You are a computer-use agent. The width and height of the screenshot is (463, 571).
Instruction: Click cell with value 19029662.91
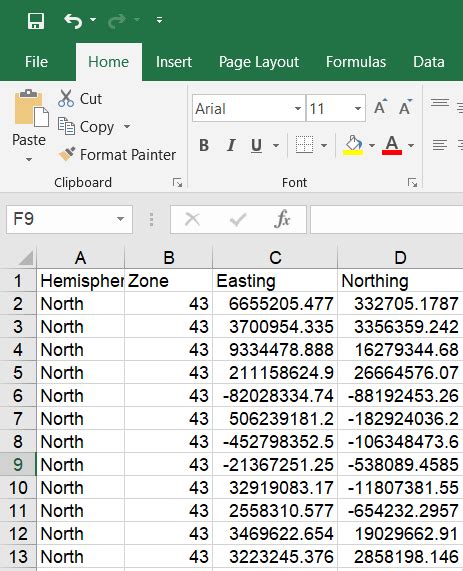pos(400,533)
